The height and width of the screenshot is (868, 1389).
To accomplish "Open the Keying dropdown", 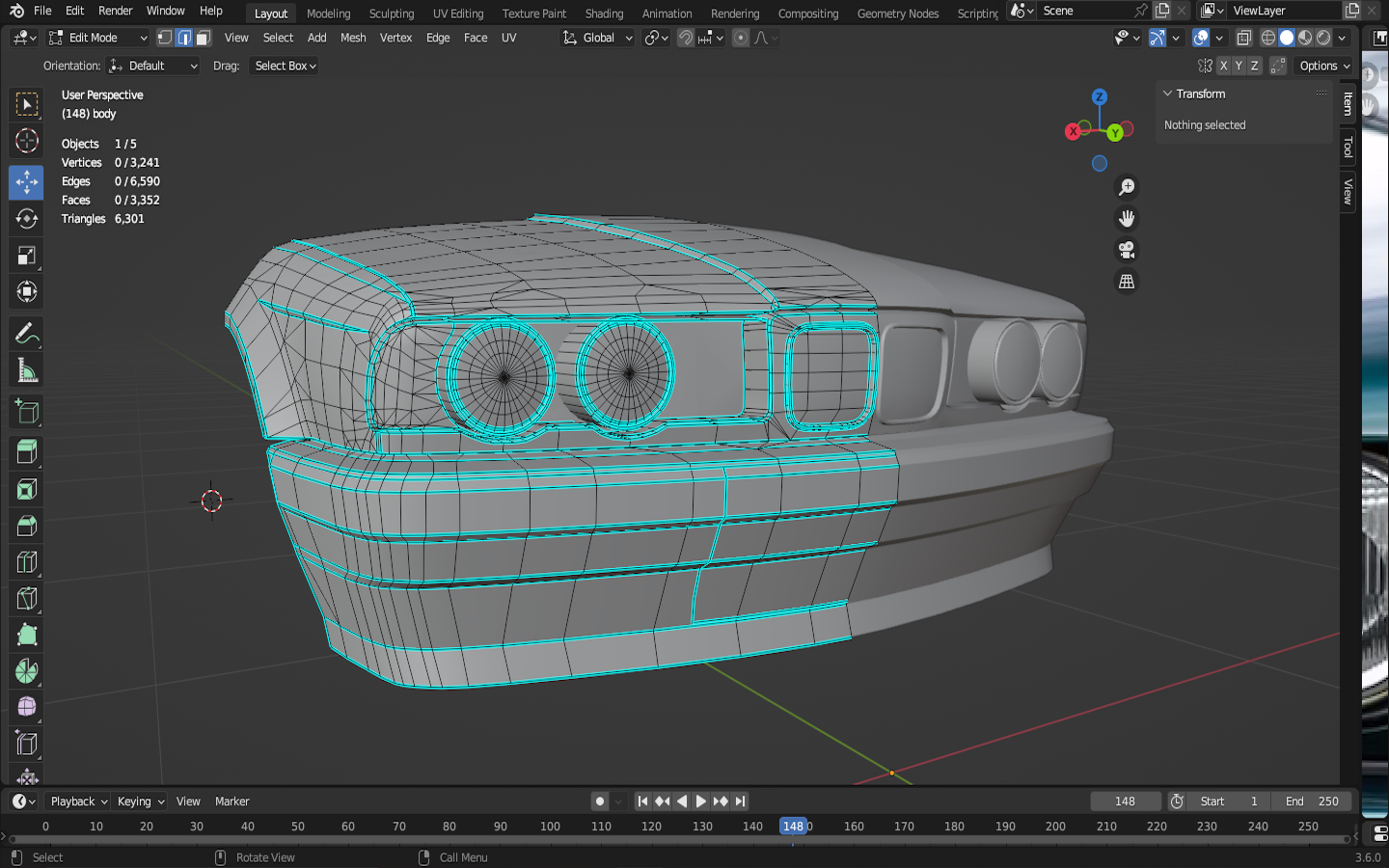I will point(141,801).
